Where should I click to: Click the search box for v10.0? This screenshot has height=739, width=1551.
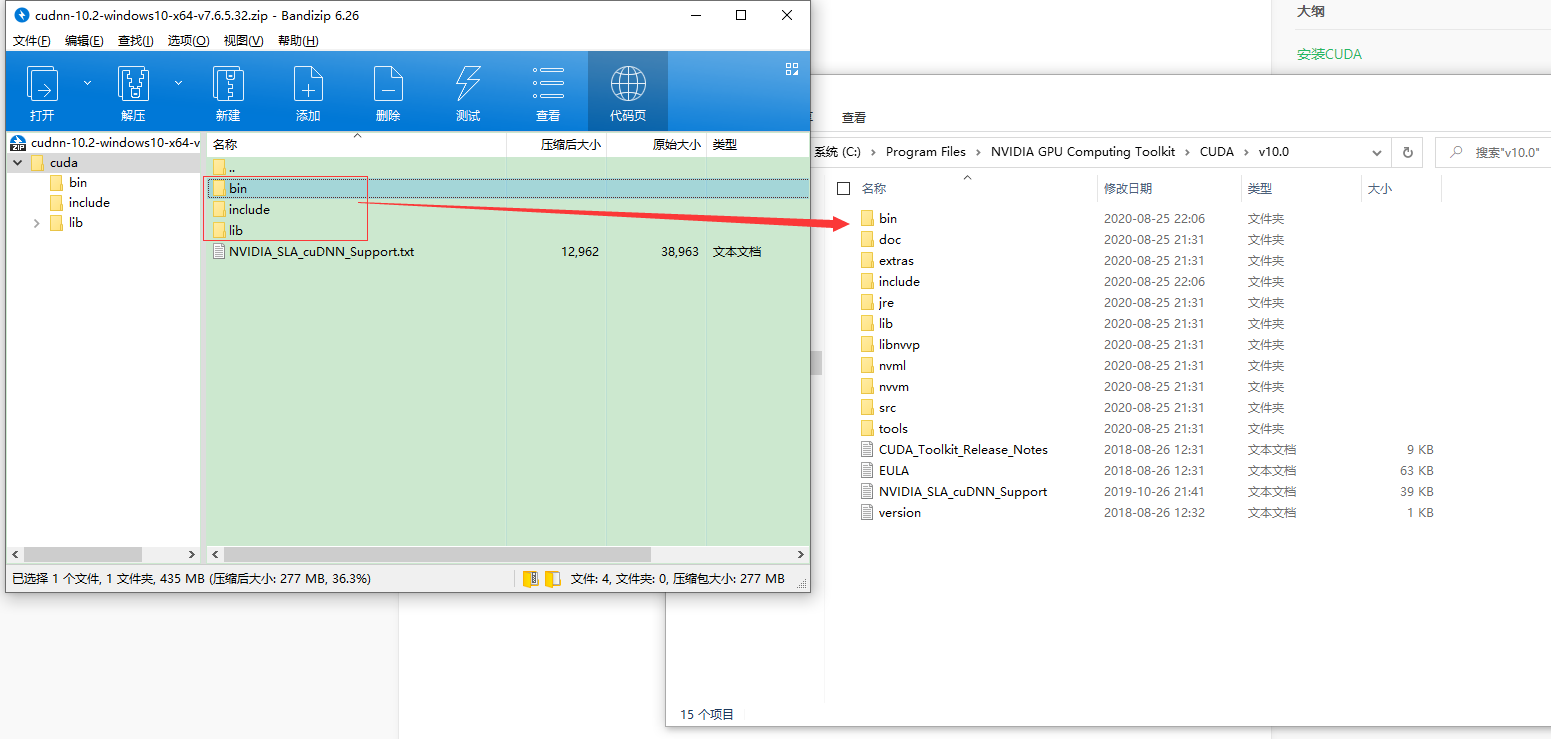point(1493,152)
